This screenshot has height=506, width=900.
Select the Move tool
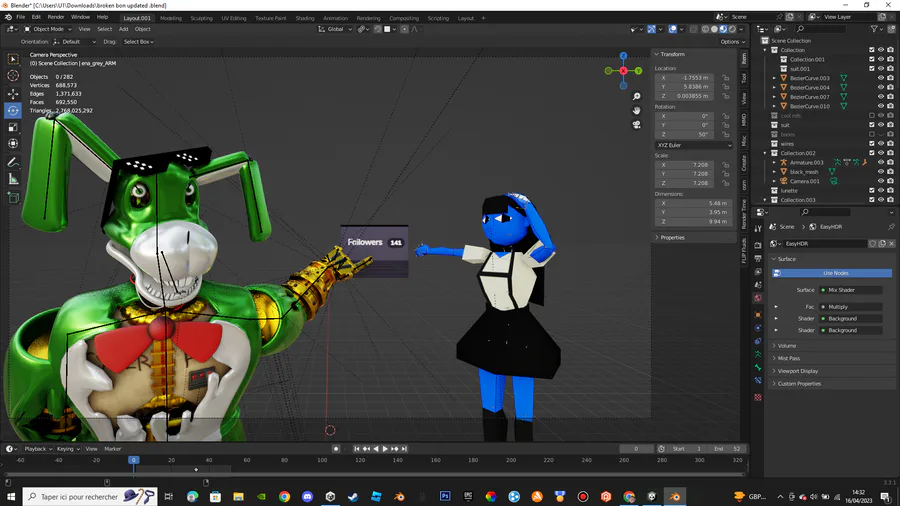click(x=13, y=94)
